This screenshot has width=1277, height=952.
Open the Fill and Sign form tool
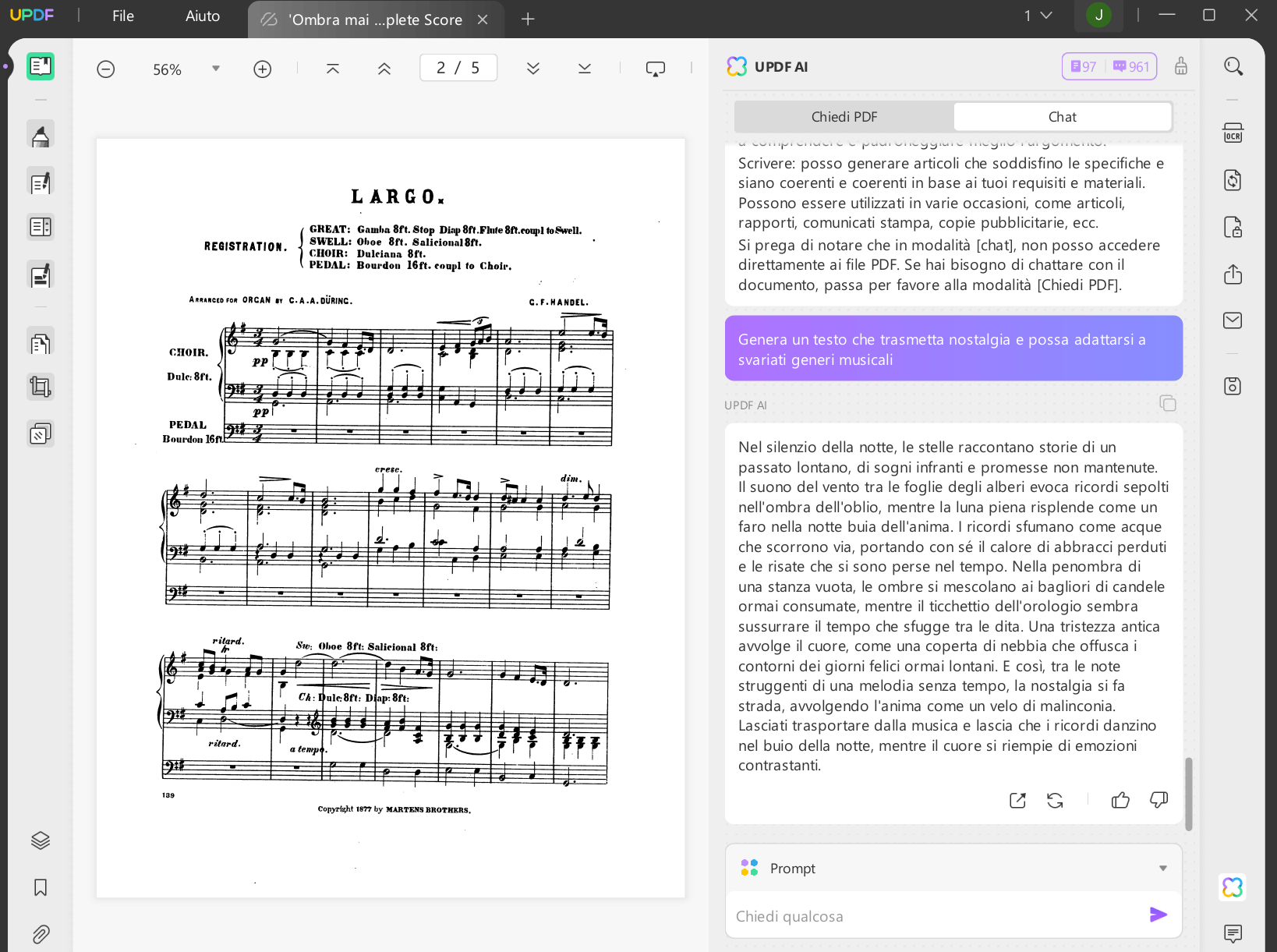(x=41, y=275)
